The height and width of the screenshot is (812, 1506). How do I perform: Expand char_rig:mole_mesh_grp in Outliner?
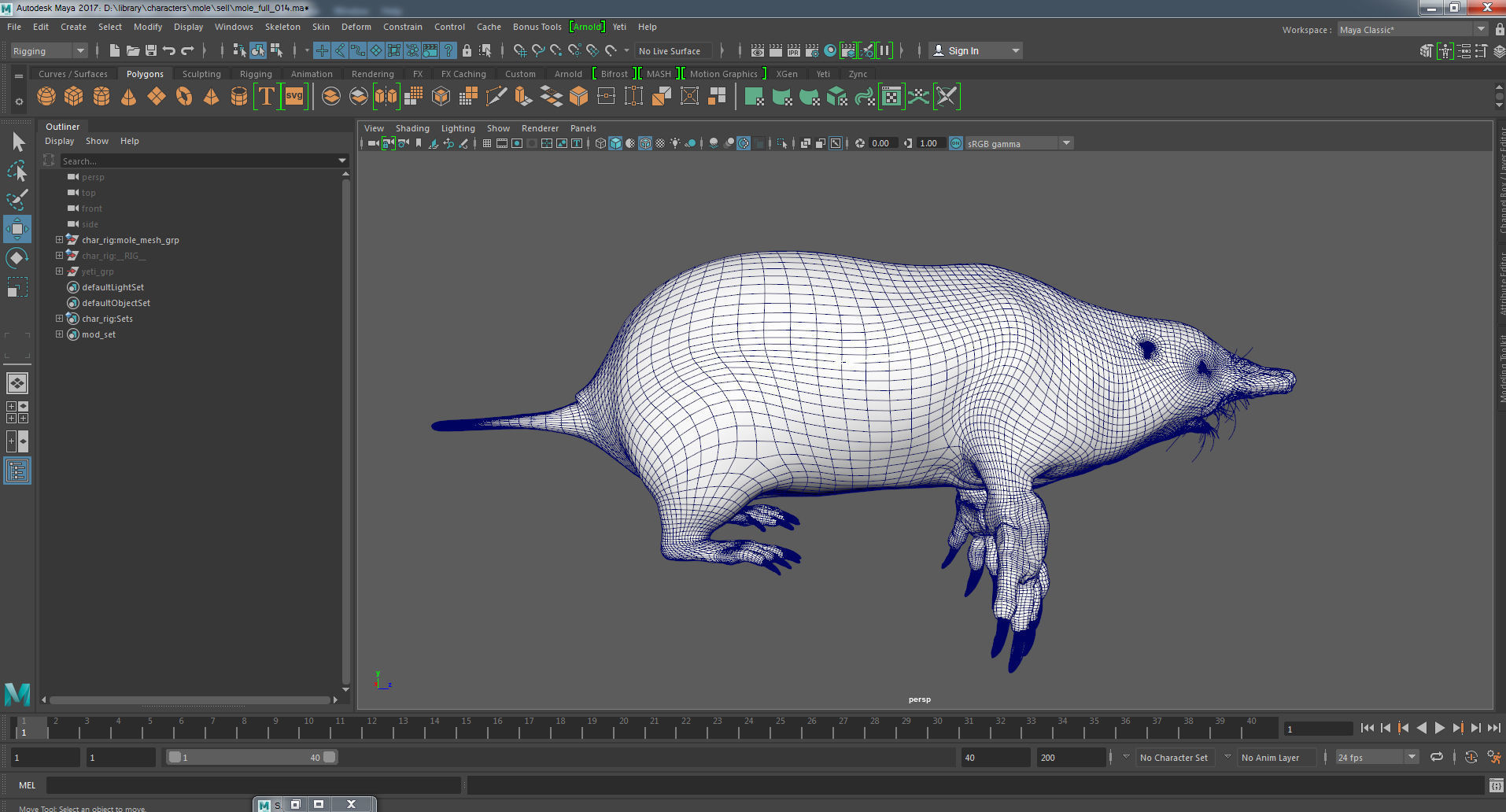click(x=59, y=240)
